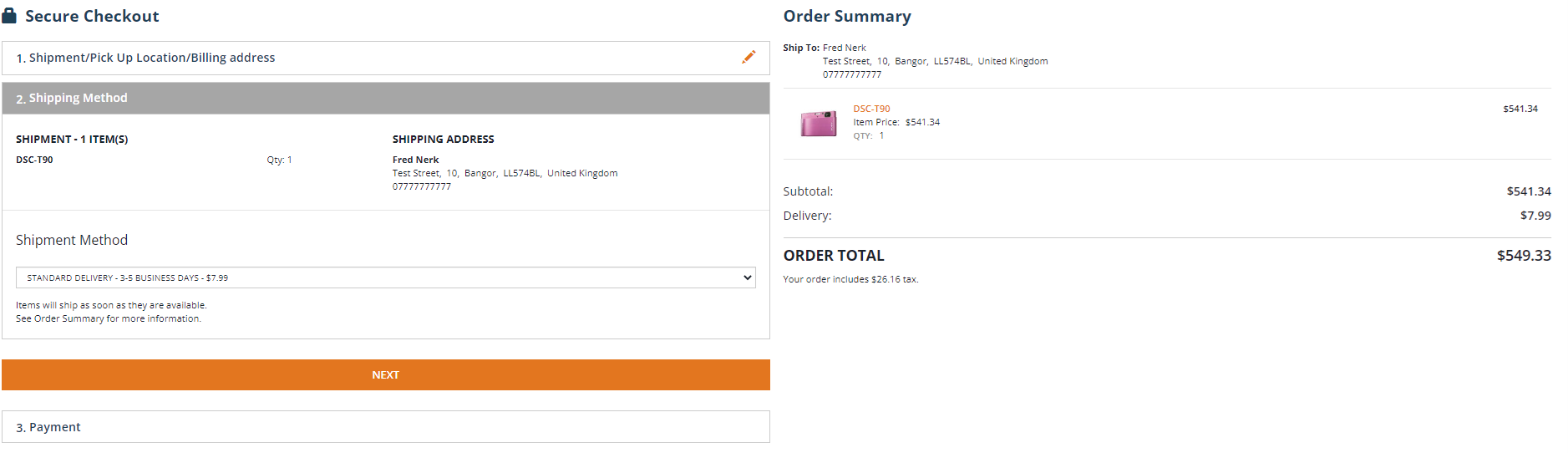The height and width of the screenshot is (453, 1568).
Task: Open the orange DSC-T90 product link
Action: click(871, 109)
